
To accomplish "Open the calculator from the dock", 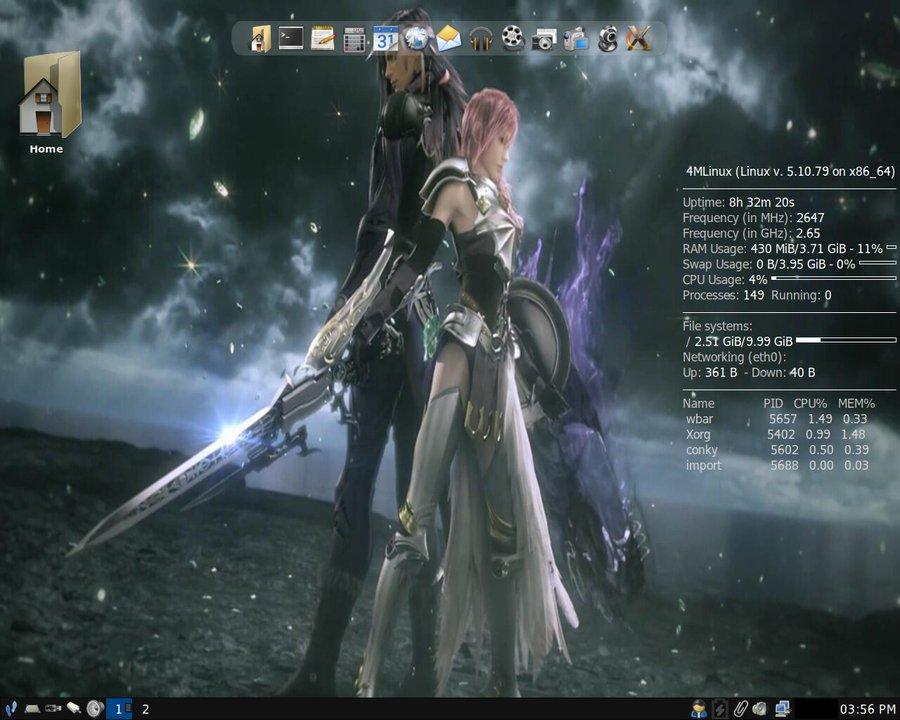I will (354, 40).
